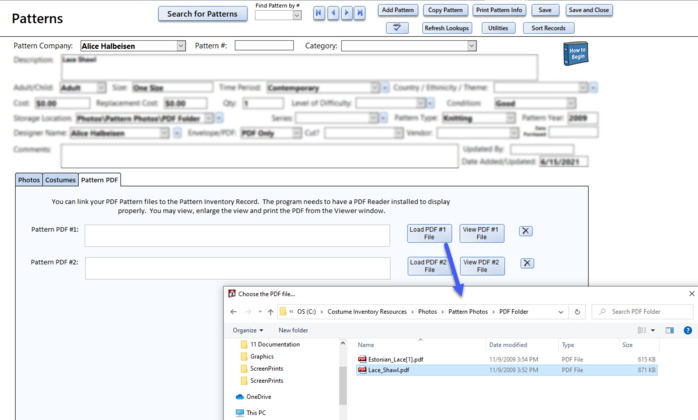Open the Organize menu in file dialog
The height and width of the screenshot is (420, 698).
[x=248, y=330]
